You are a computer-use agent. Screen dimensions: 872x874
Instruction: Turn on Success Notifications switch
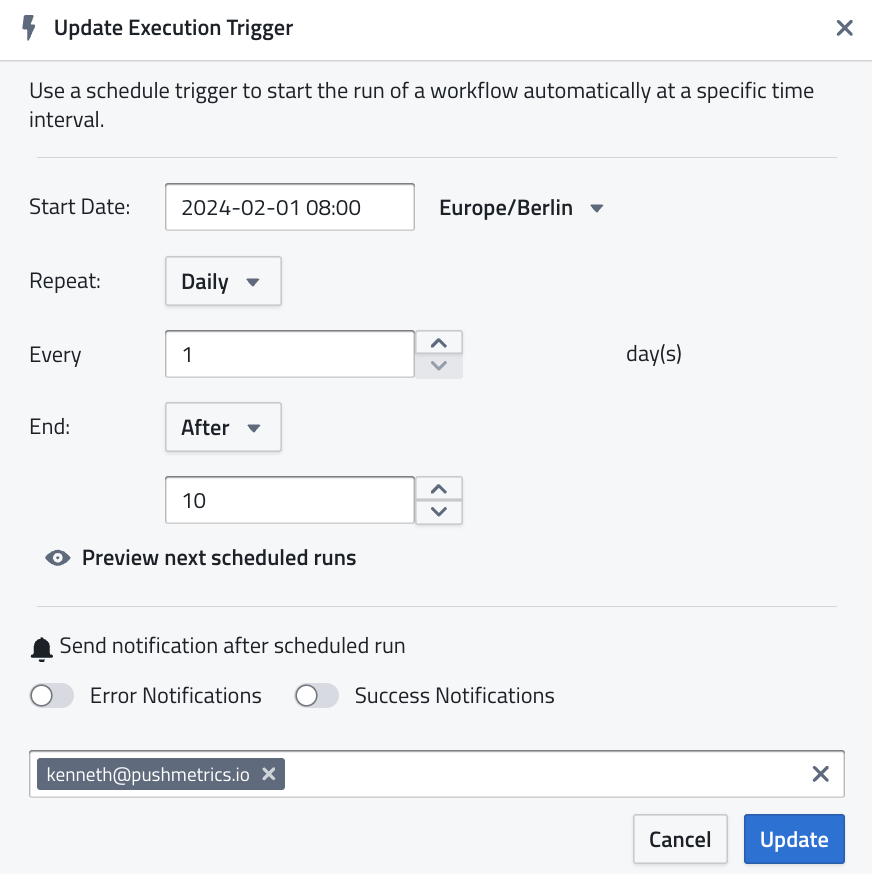317,696
